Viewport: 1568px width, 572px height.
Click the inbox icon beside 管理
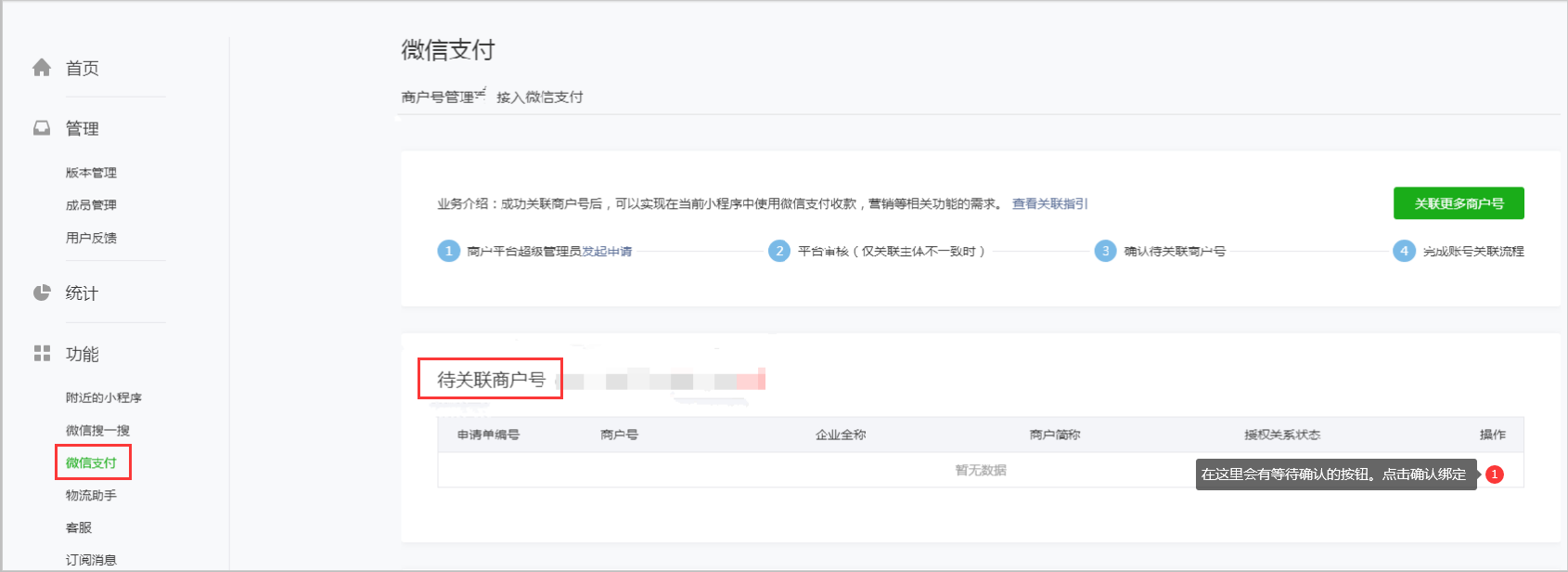point(42,128)
